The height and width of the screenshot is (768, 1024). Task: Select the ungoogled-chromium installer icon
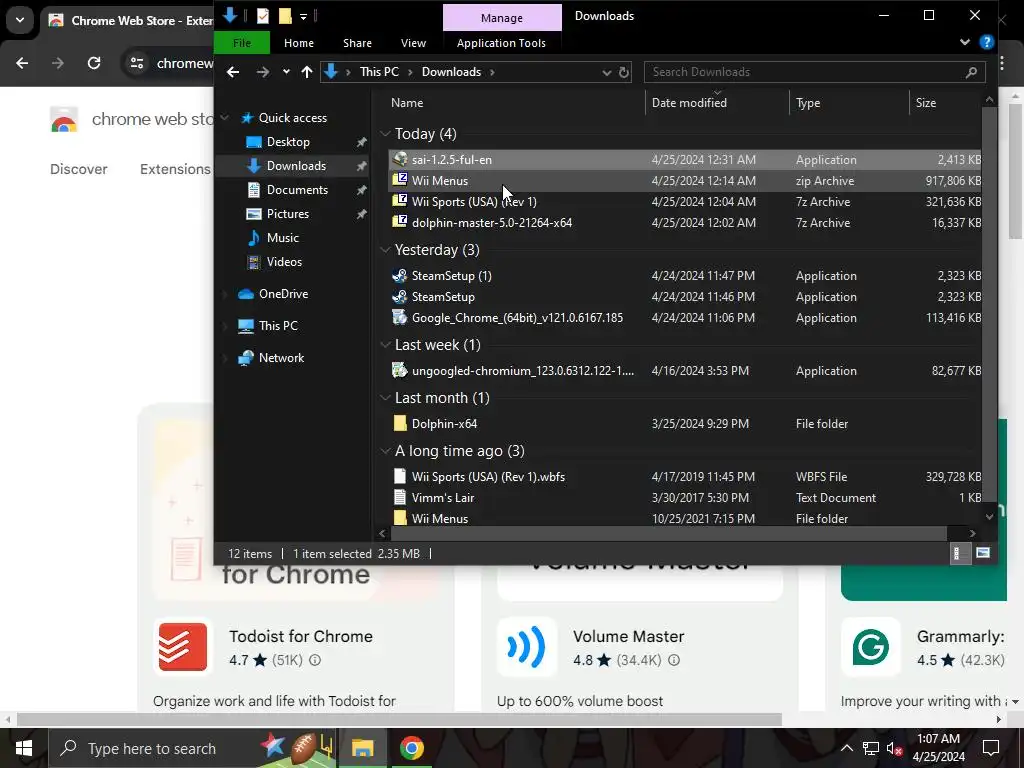(x=400, y=370)
